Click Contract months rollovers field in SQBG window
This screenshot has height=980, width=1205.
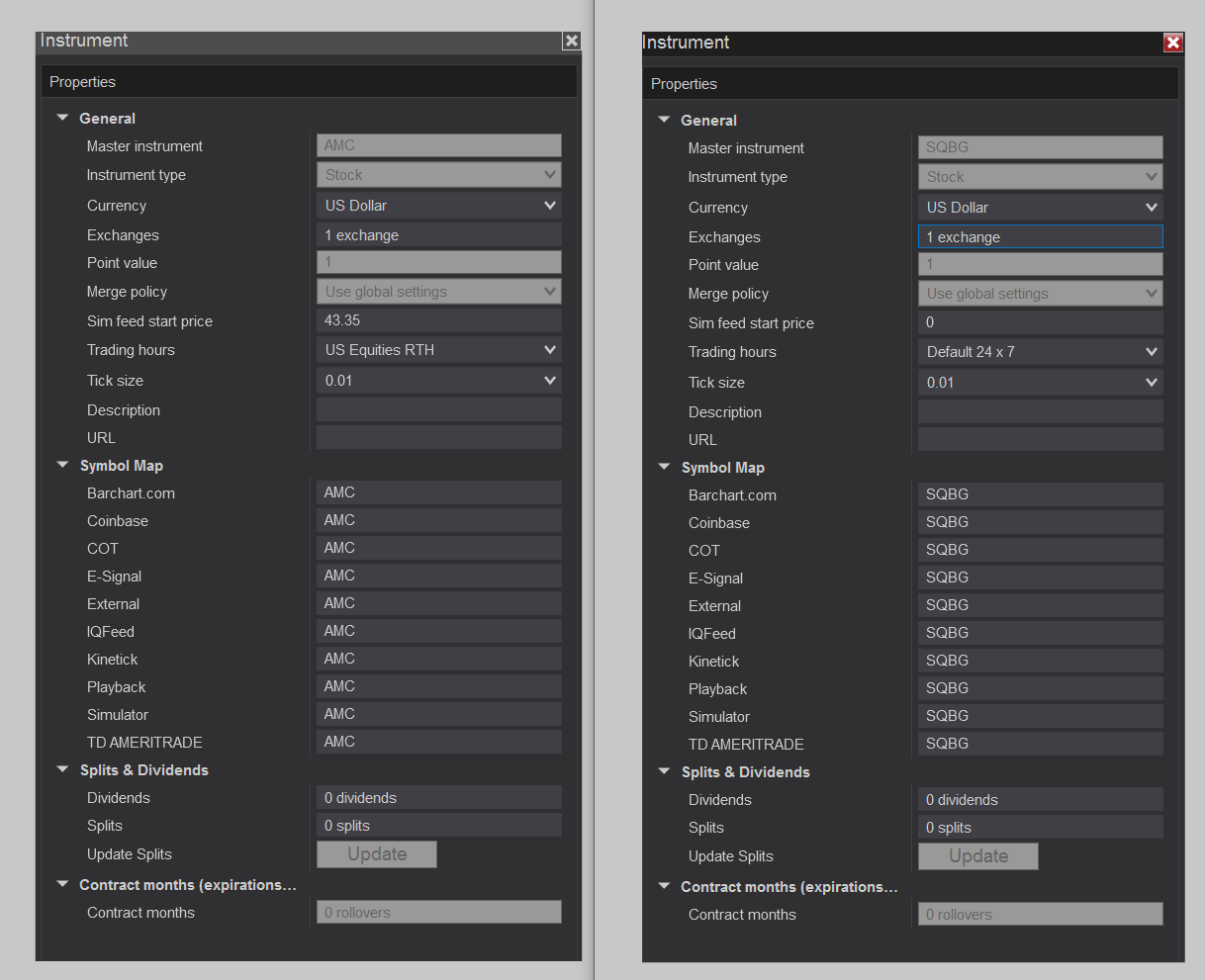(x=1041, y=914)
